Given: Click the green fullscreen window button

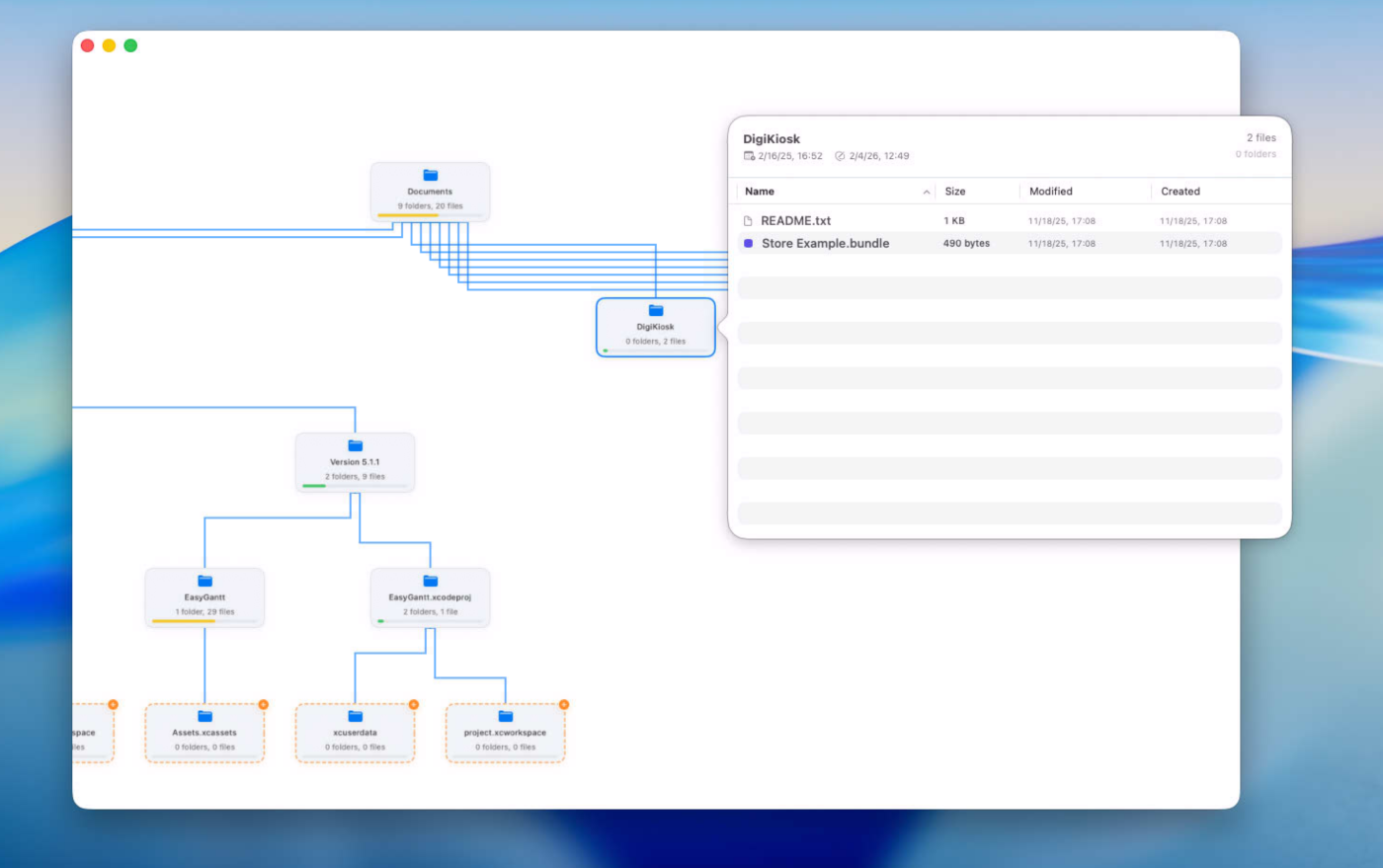Looking at the screenshot, I should 130,45.
